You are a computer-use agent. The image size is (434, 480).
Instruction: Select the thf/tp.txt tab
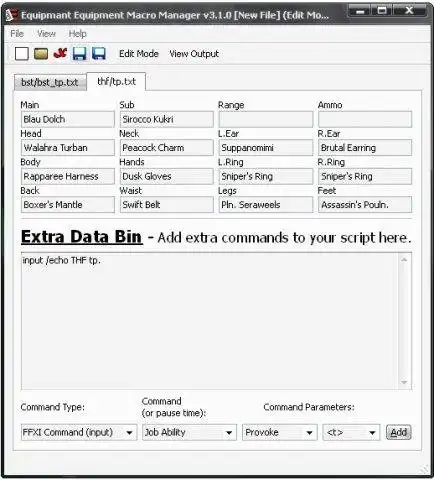click(116, 81)
